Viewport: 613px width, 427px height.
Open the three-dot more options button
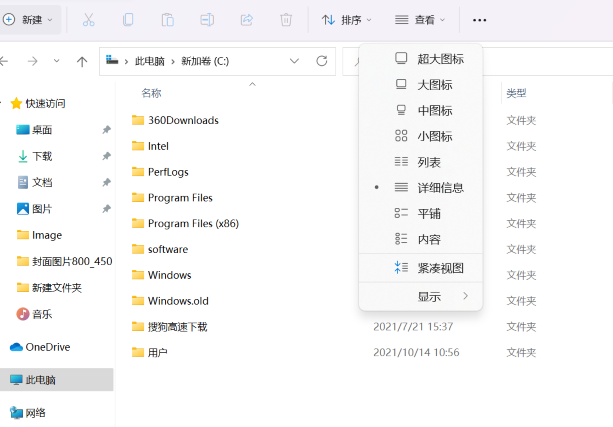[480, 20]
